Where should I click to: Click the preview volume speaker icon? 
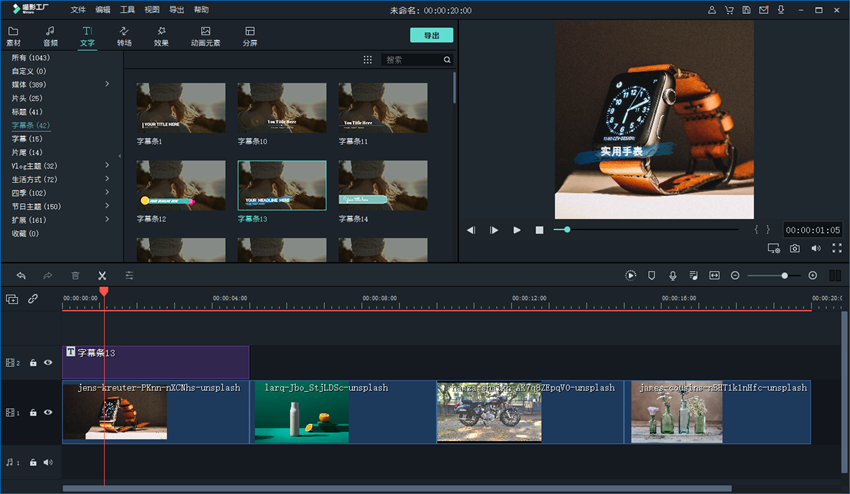[816, 248]
